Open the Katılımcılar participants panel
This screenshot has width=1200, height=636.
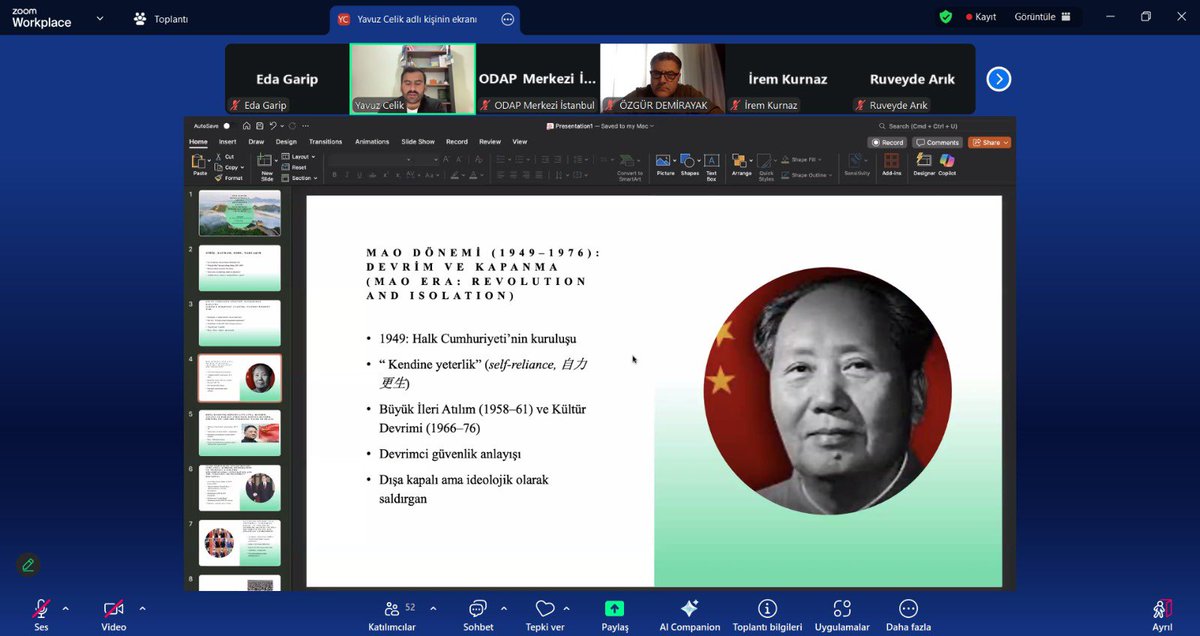(x=392, y=614)
